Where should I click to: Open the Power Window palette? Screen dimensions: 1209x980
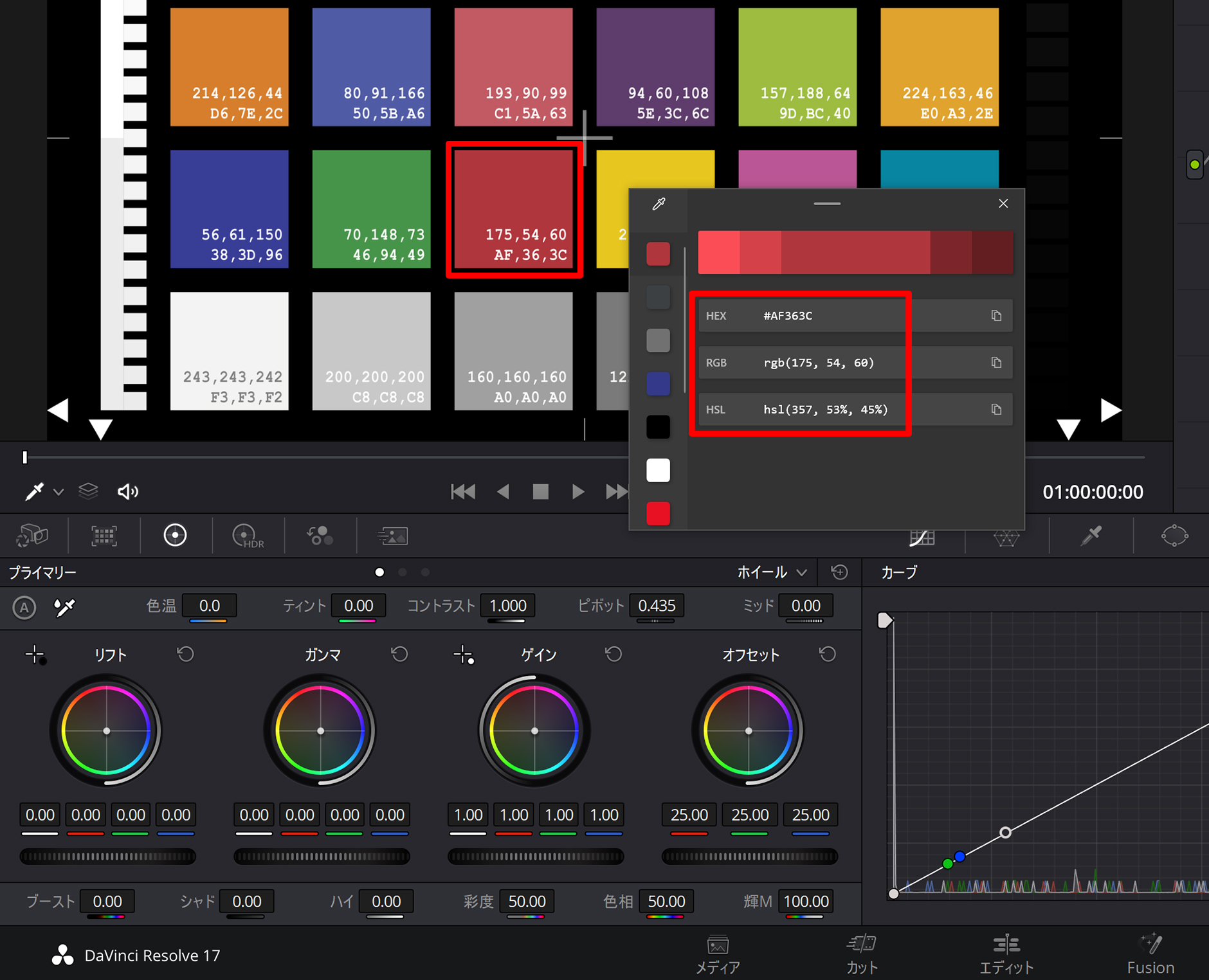pyautogui.click(x=1174, y=536)
